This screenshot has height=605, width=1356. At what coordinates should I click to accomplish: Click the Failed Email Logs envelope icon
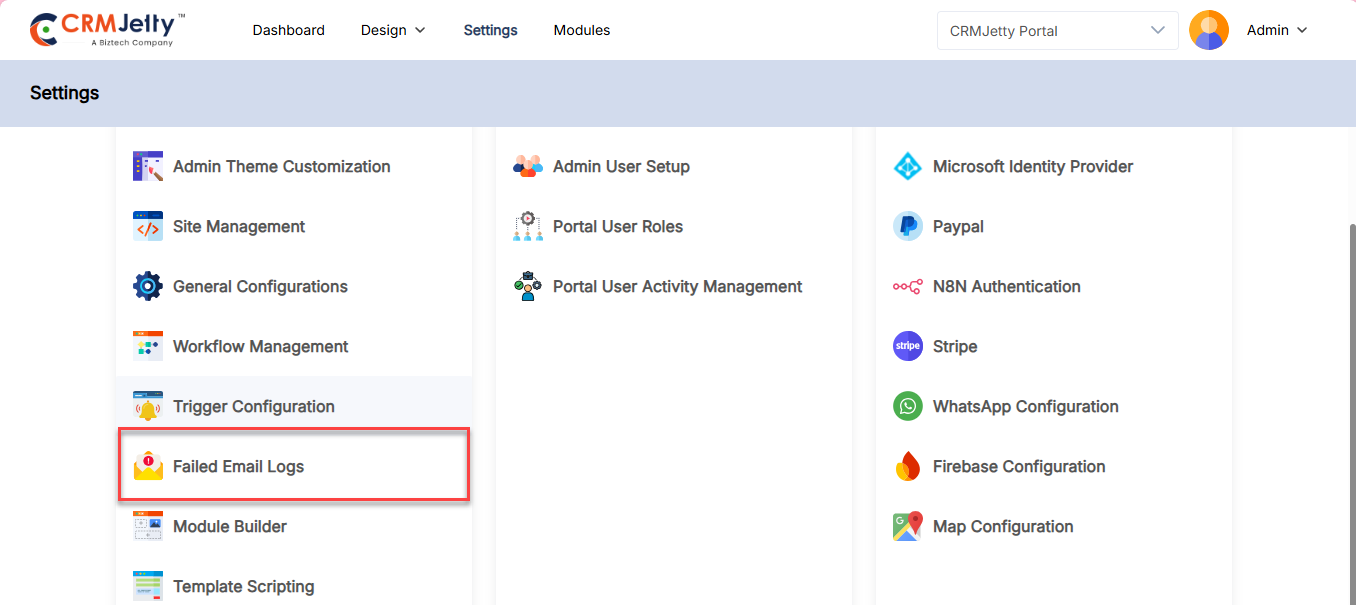[x=148, y=467]
